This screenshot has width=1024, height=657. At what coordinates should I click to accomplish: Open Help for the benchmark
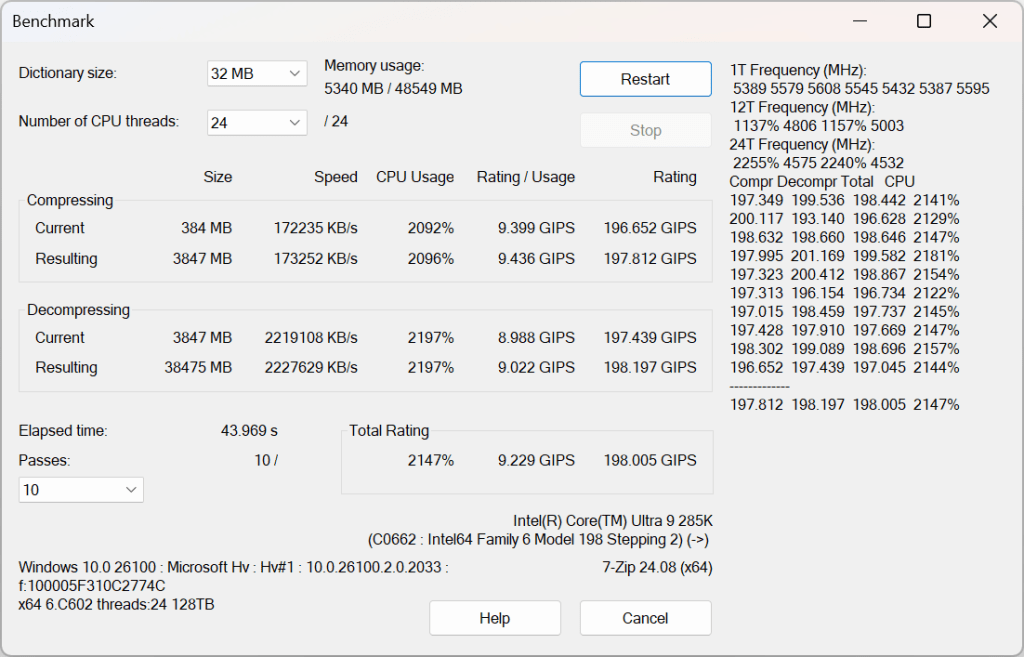pos(494,617)
